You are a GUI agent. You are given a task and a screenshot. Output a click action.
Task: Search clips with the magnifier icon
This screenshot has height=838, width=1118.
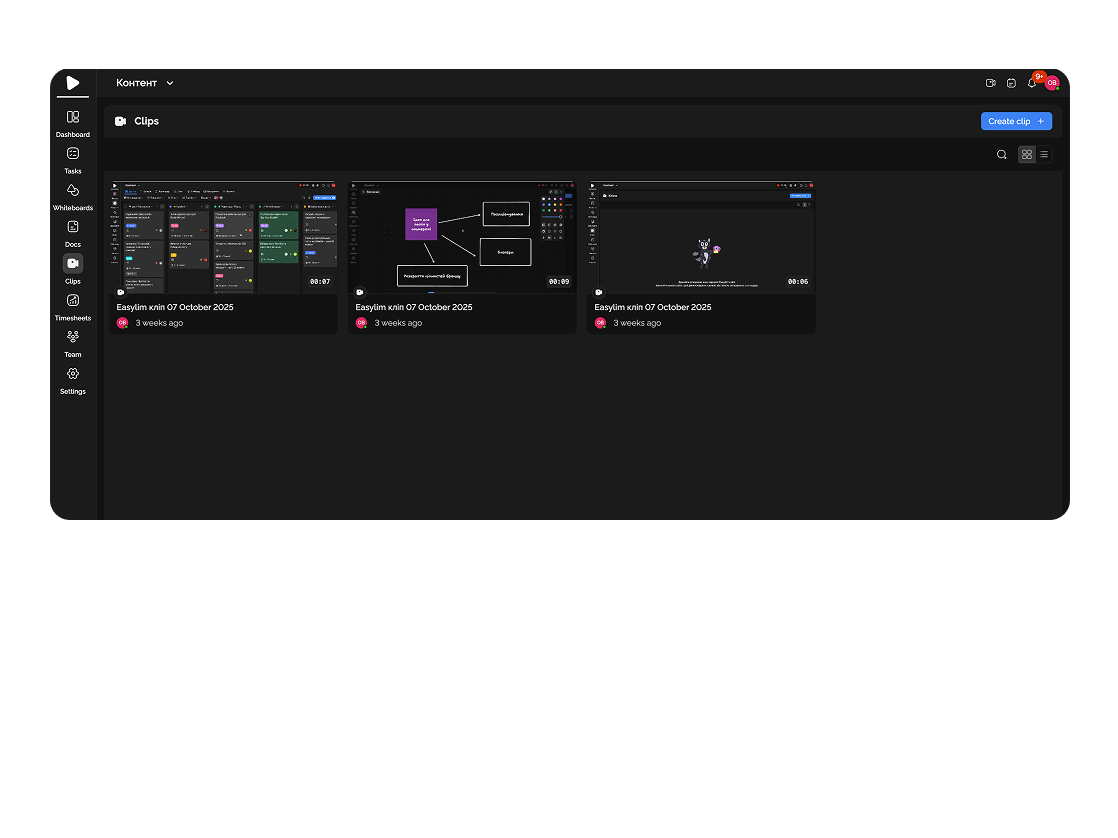(x=1002, y=154)
